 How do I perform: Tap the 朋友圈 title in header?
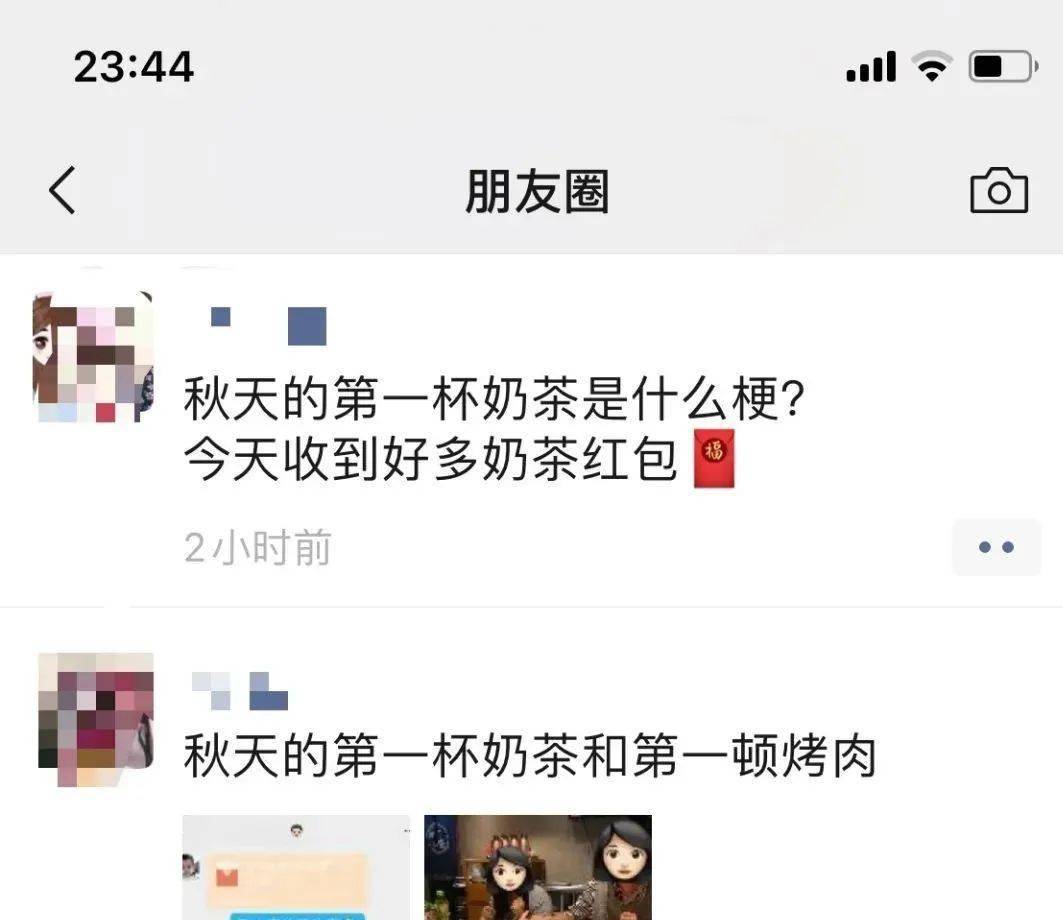click(x=537, y=192)
